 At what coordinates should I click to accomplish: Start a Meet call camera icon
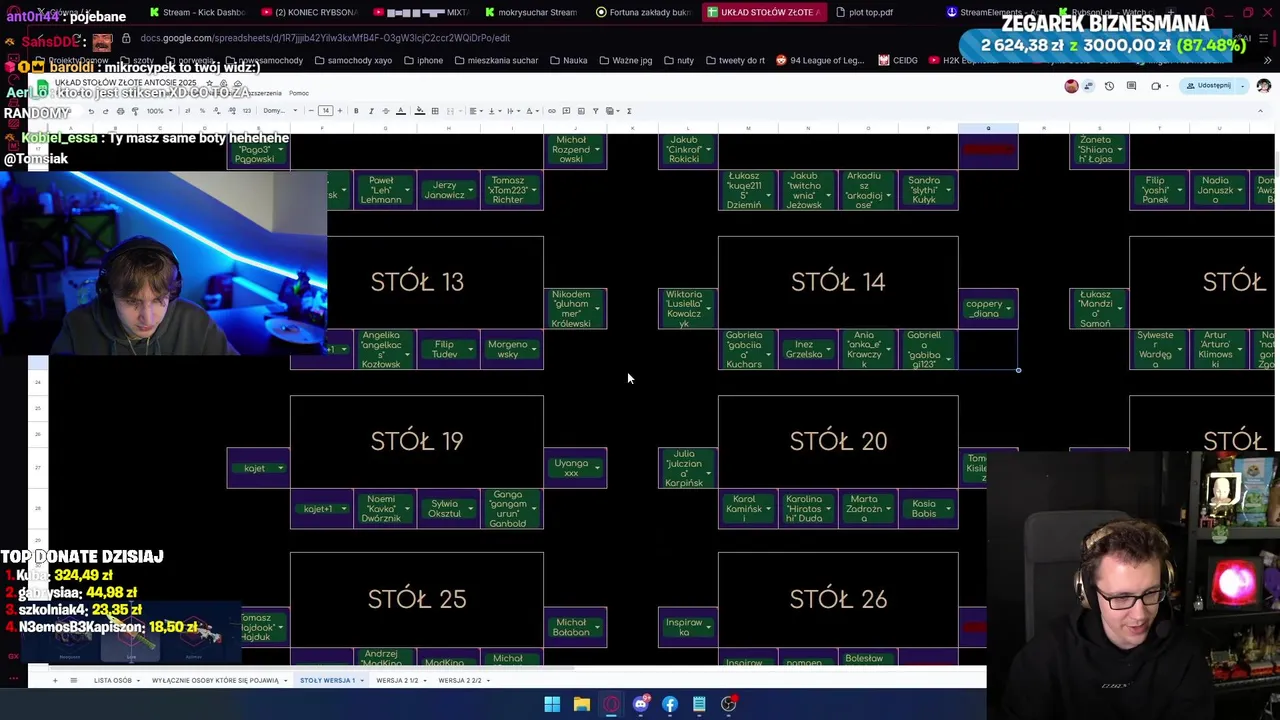pyautogui.click(x=1156, y=86)
